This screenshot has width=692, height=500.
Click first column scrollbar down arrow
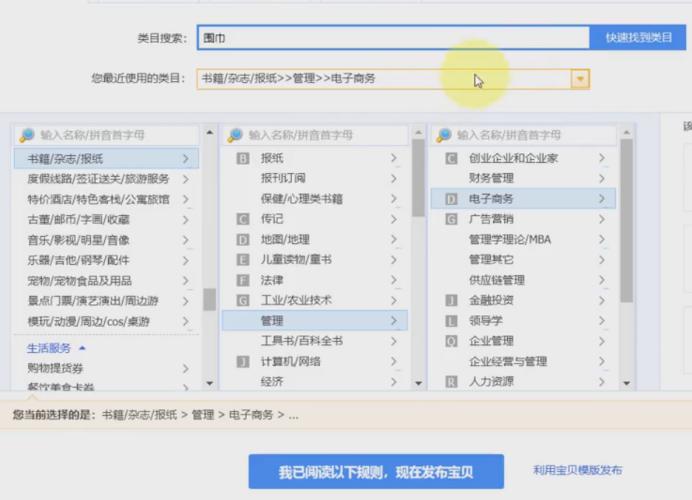[x=210, y=383]
